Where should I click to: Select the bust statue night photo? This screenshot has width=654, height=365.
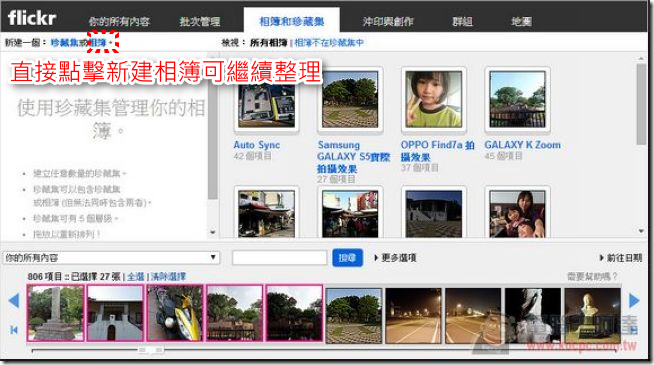pyautogui.click(x=593, y=316)
